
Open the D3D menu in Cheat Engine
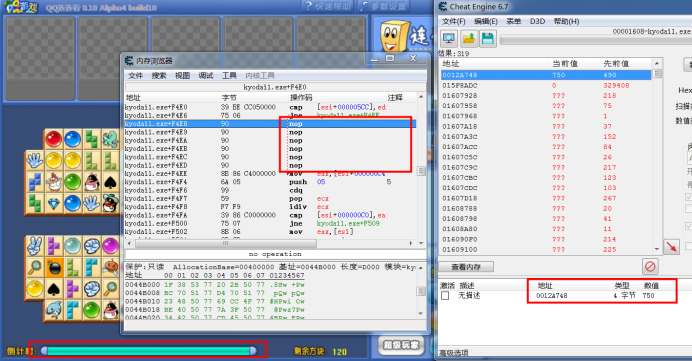point(537,21)
